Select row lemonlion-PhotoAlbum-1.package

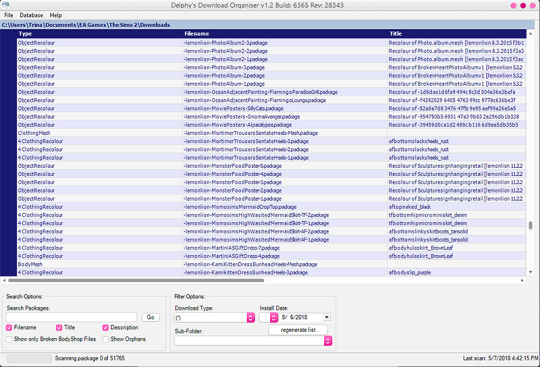tap(271, 84)
